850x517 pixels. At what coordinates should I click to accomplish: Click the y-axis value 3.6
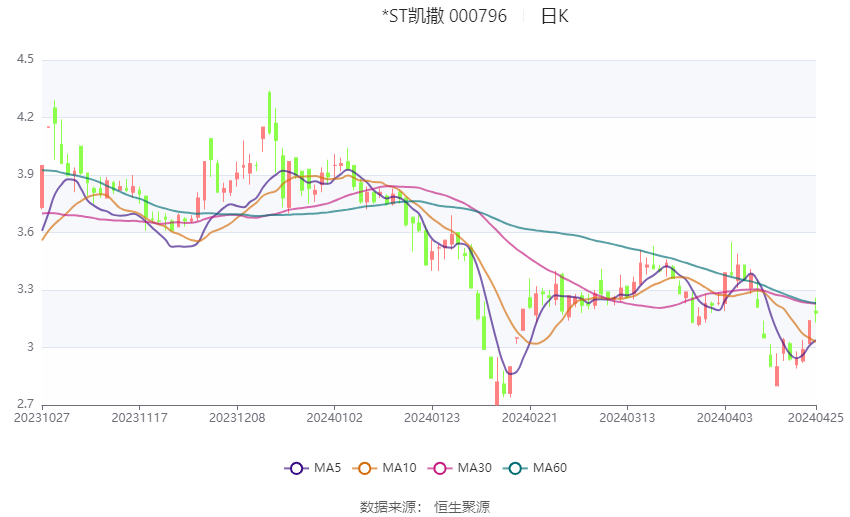(x=25, y=232)
